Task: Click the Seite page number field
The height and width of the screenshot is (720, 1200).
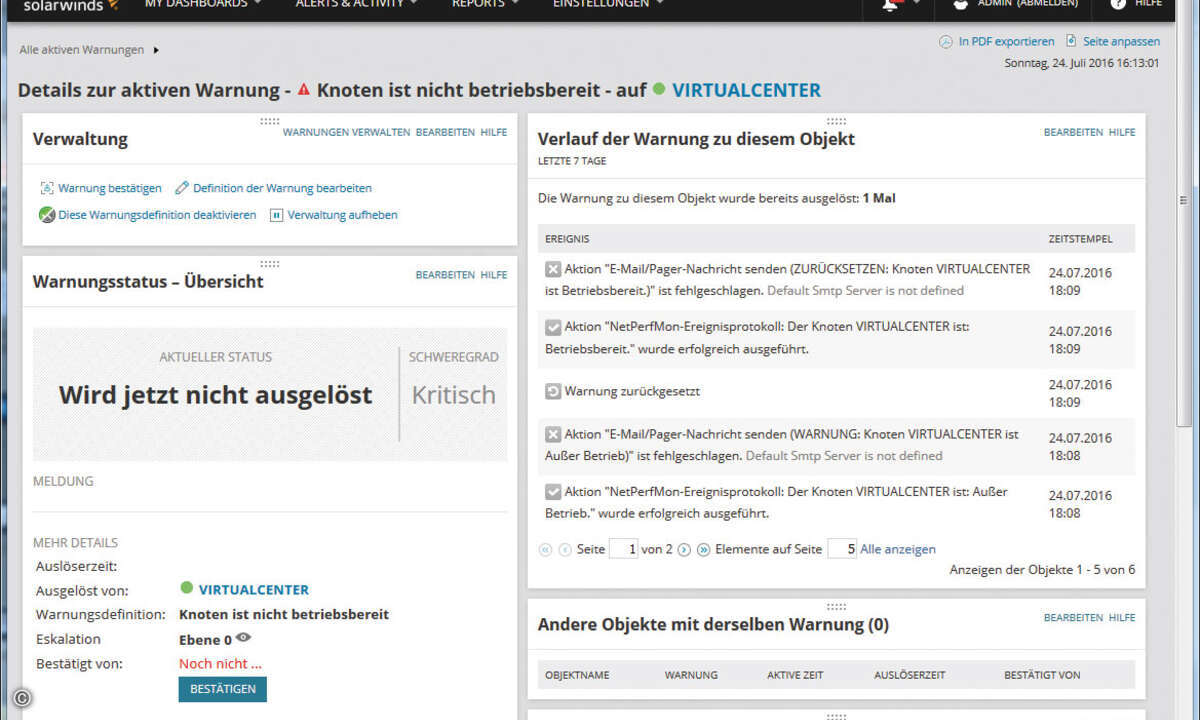Action: (623, 549)
